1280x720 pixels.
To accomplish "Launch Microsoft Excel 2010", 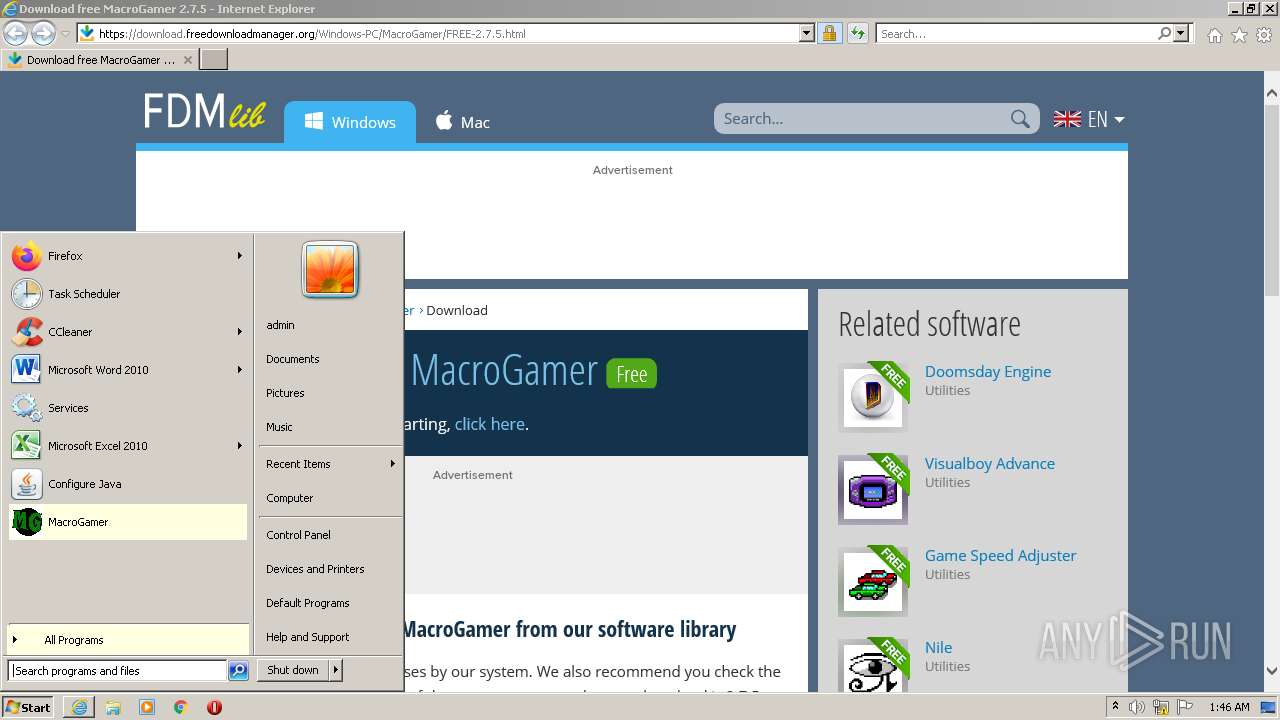I will click(127, 446).
